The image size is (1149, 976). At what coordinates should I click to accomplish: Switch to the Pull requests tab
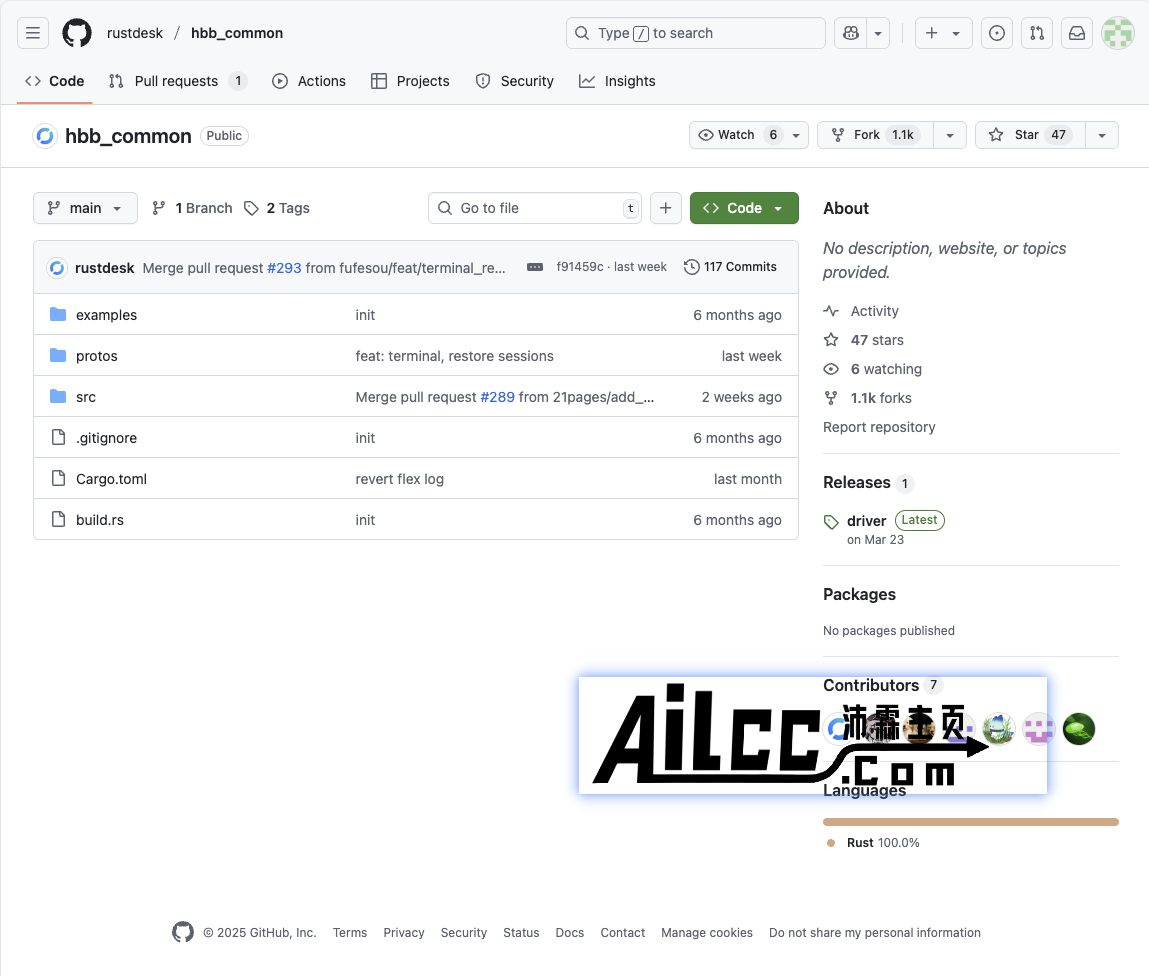pyautogui.click(x=177, y=81)
